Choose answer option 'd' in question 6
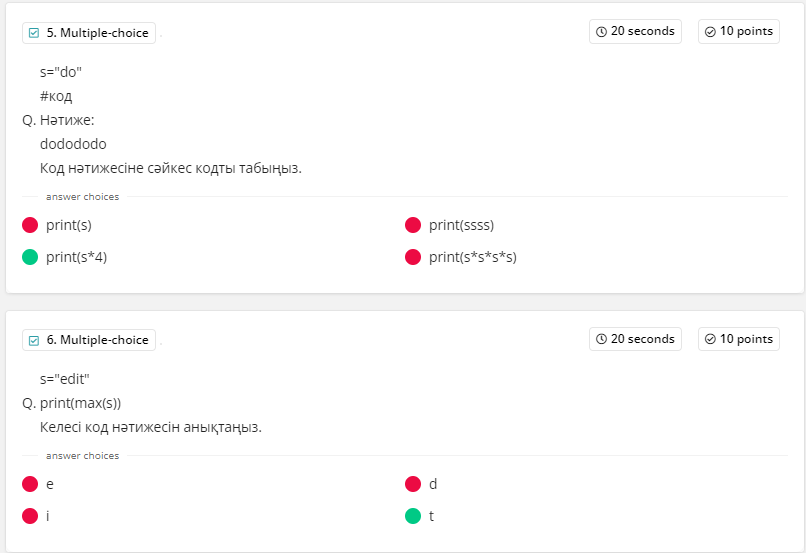 (x=433, y=484)
